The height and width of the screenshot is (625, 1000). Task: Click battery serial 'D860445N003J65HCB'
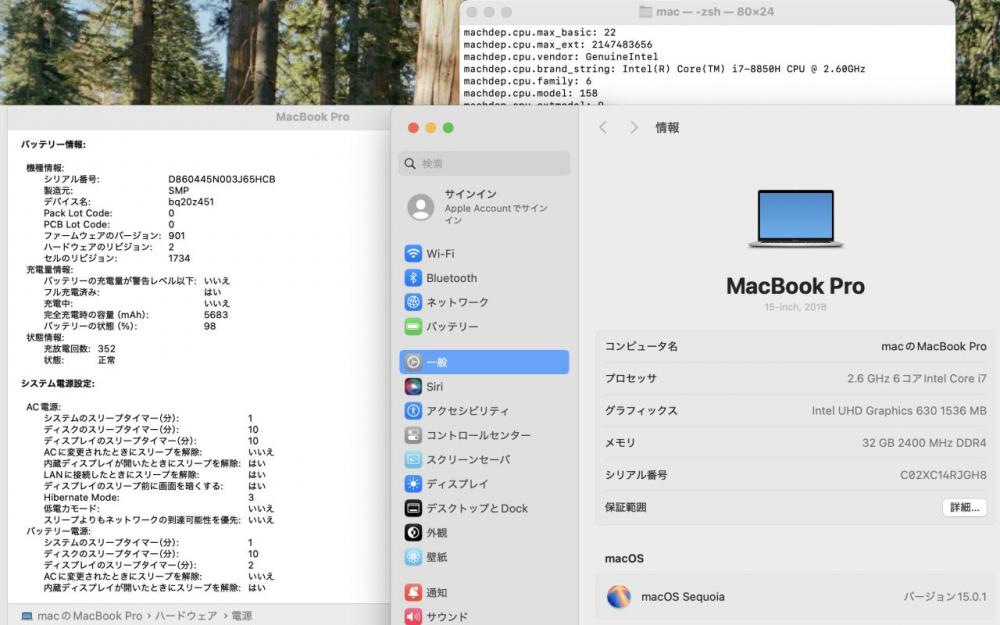(x=222, y=179)
